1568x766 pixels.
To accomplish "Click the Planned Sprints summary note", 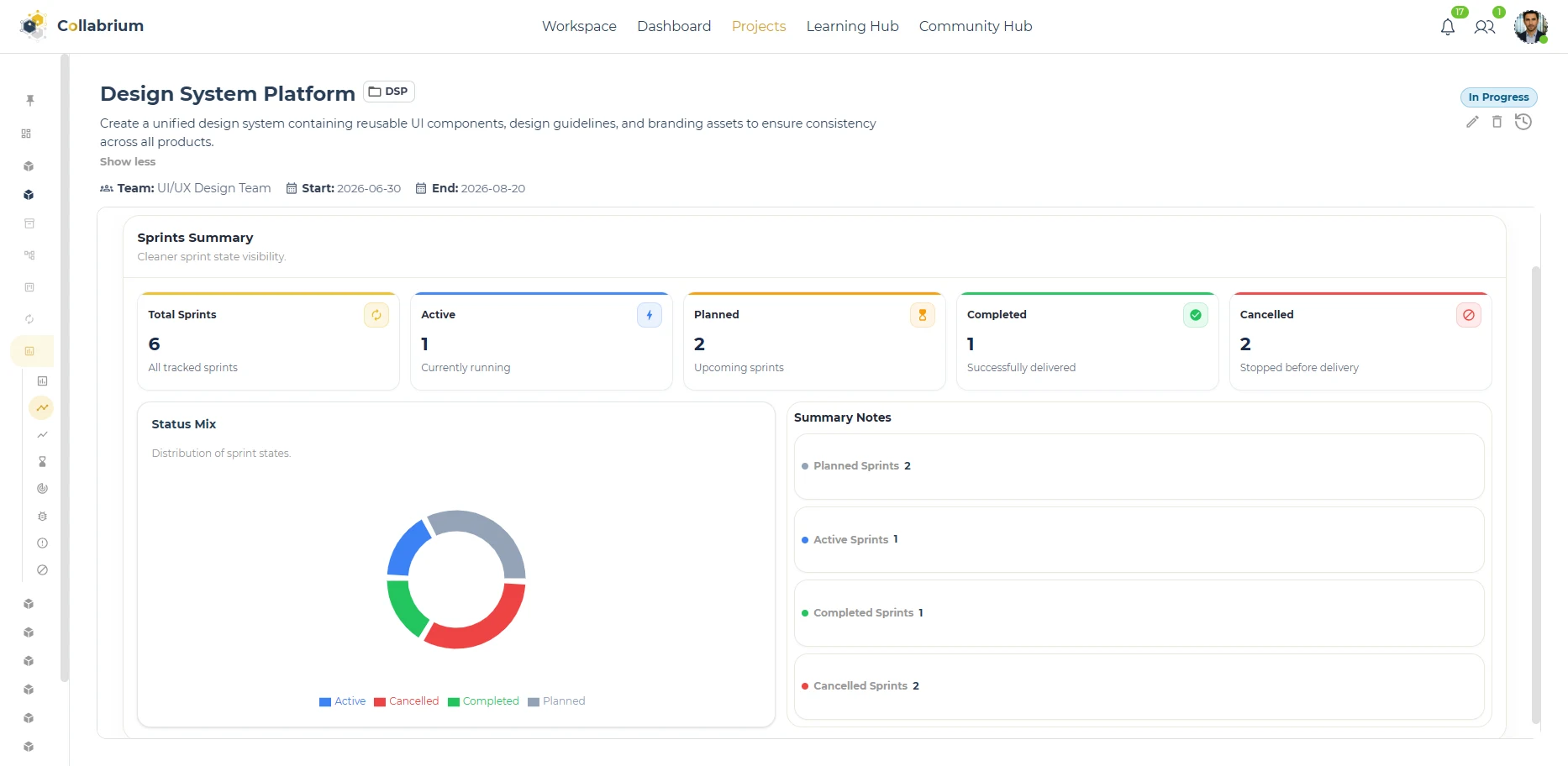I will click(1139, 466).
